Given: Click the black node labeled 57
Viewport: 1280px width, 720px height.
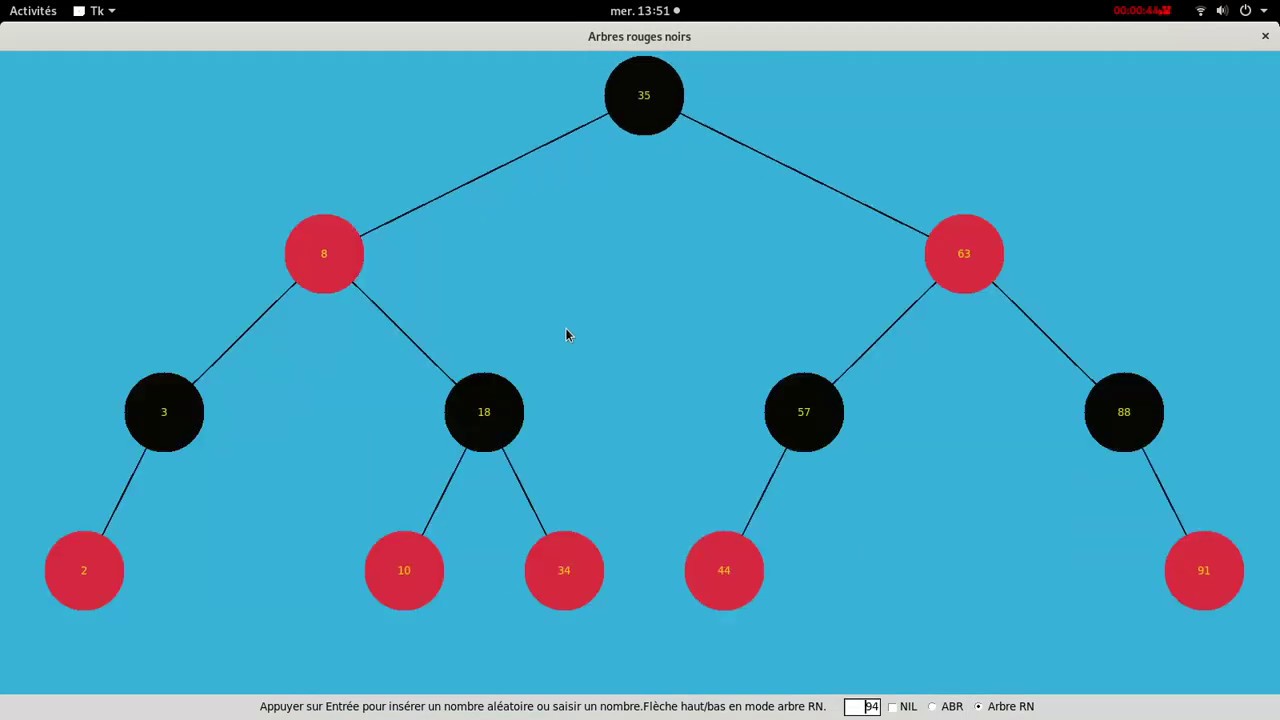Looking at the screenshot, I should click(x=804, y=412).
